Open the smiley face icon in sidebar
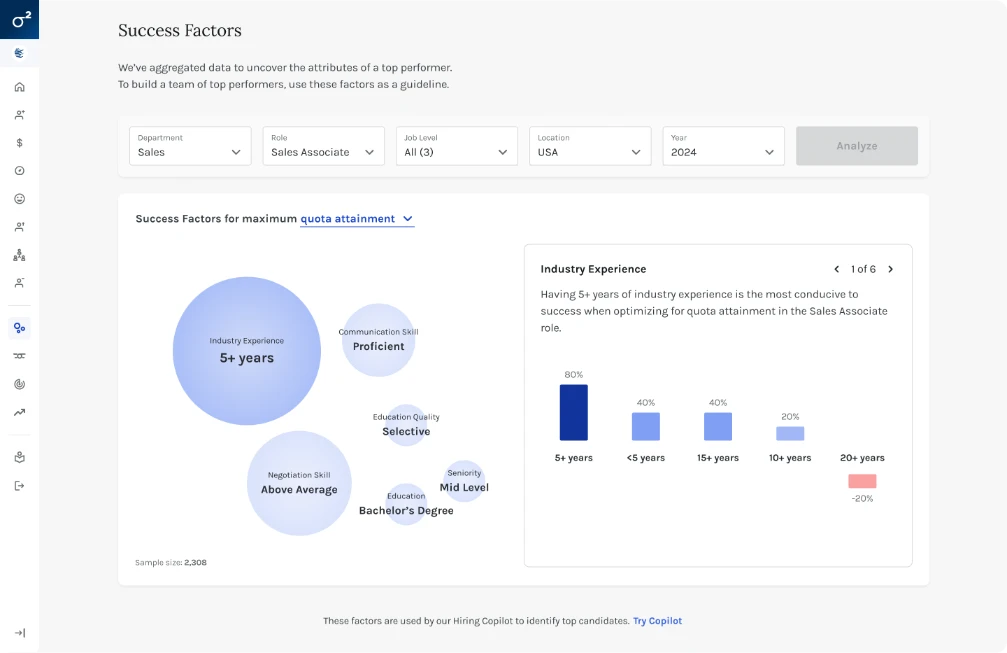1007x653 pixels. coord(19,199)
